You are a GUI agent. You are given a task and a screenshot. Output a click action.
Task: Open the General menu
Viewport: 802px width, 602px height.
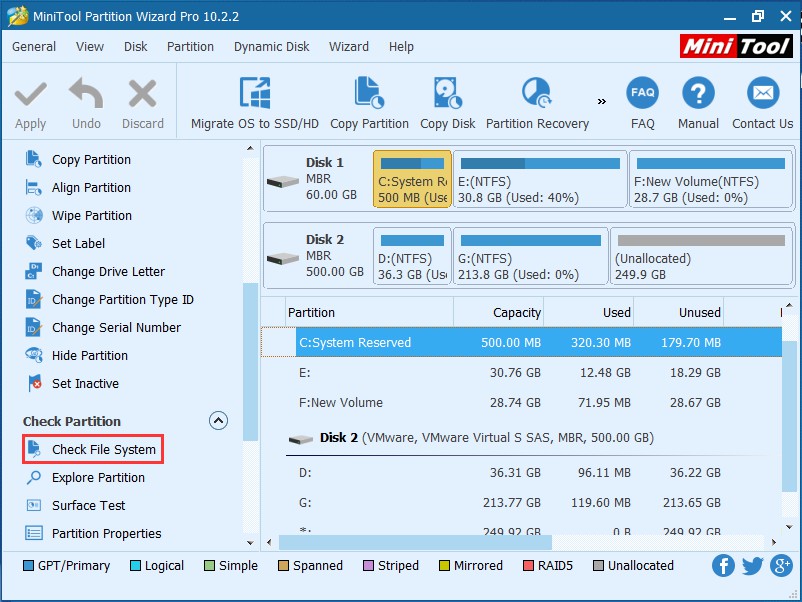[x=34, y=47]
